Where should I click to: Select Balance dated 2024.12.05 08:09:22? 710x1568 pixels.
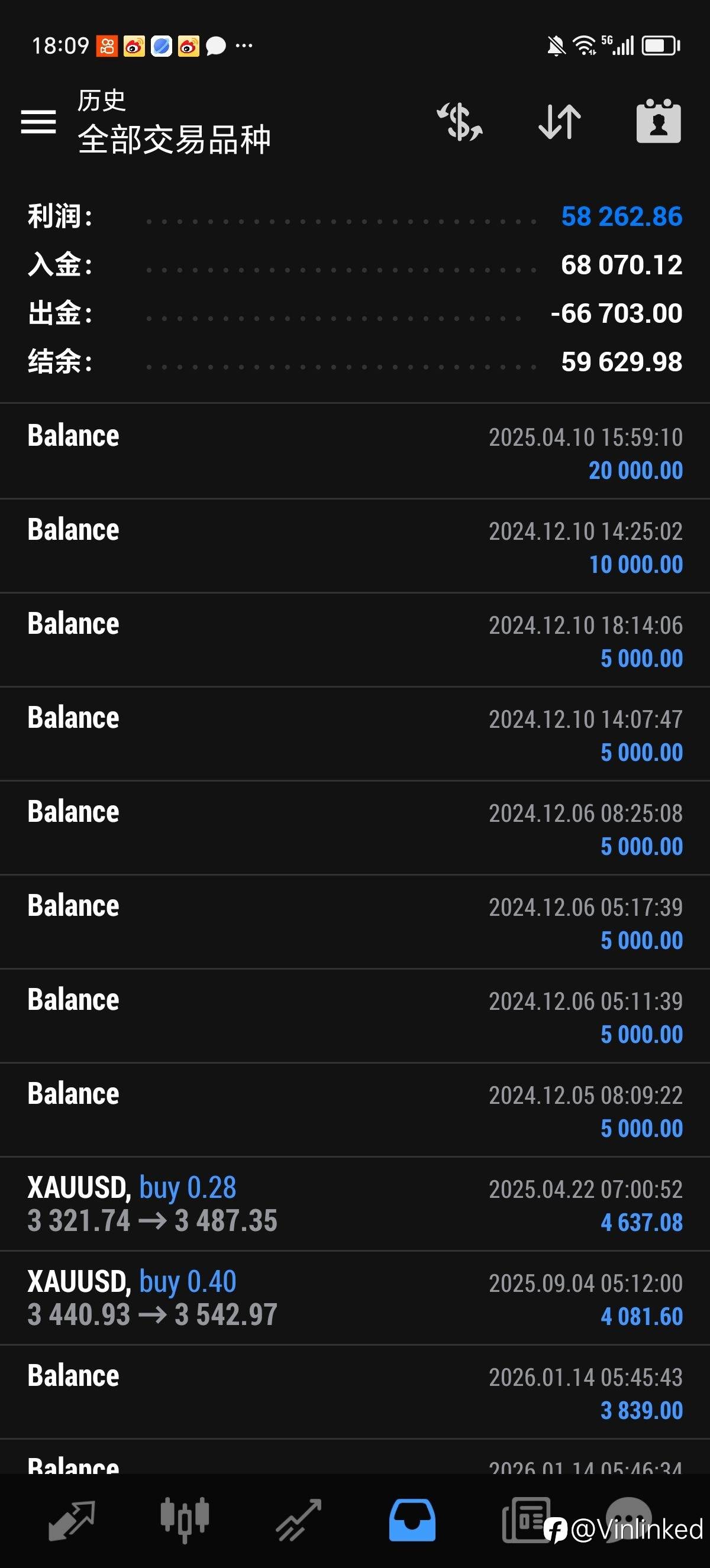coord(355,1110)
